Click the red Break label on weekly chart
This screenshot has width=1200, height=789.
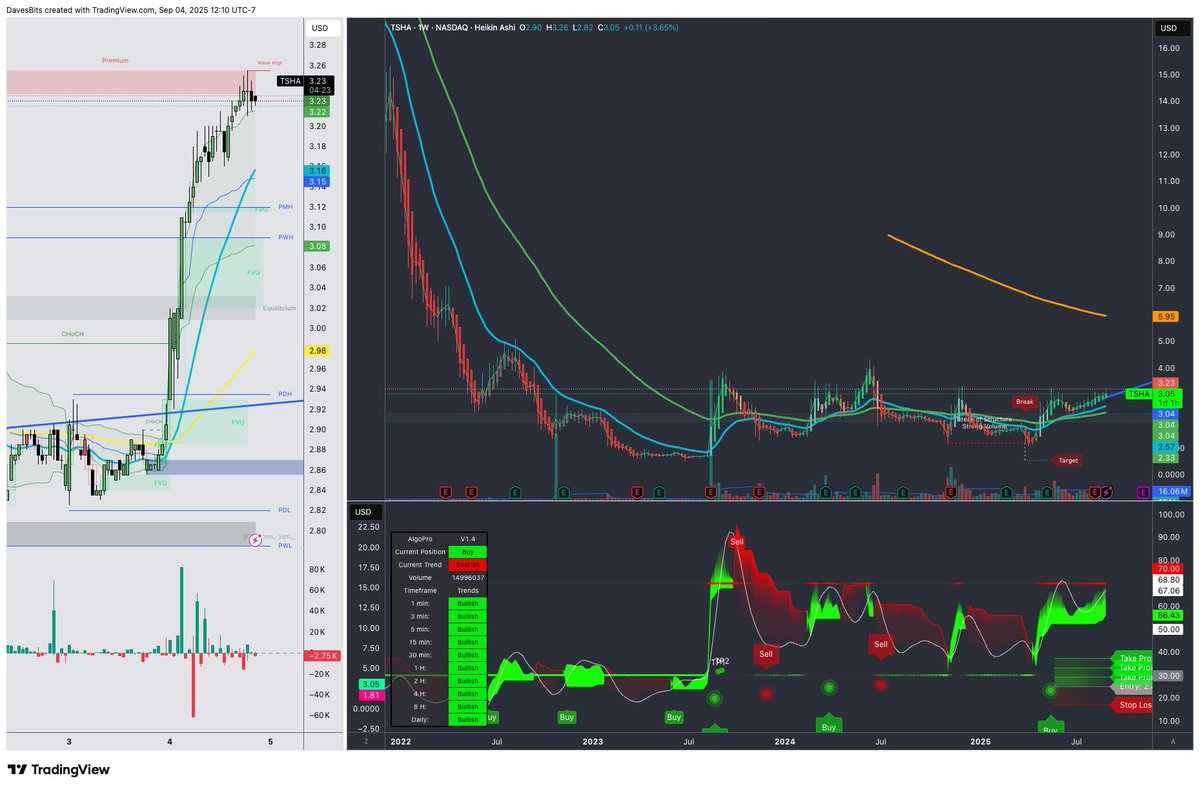(1025, 401)
